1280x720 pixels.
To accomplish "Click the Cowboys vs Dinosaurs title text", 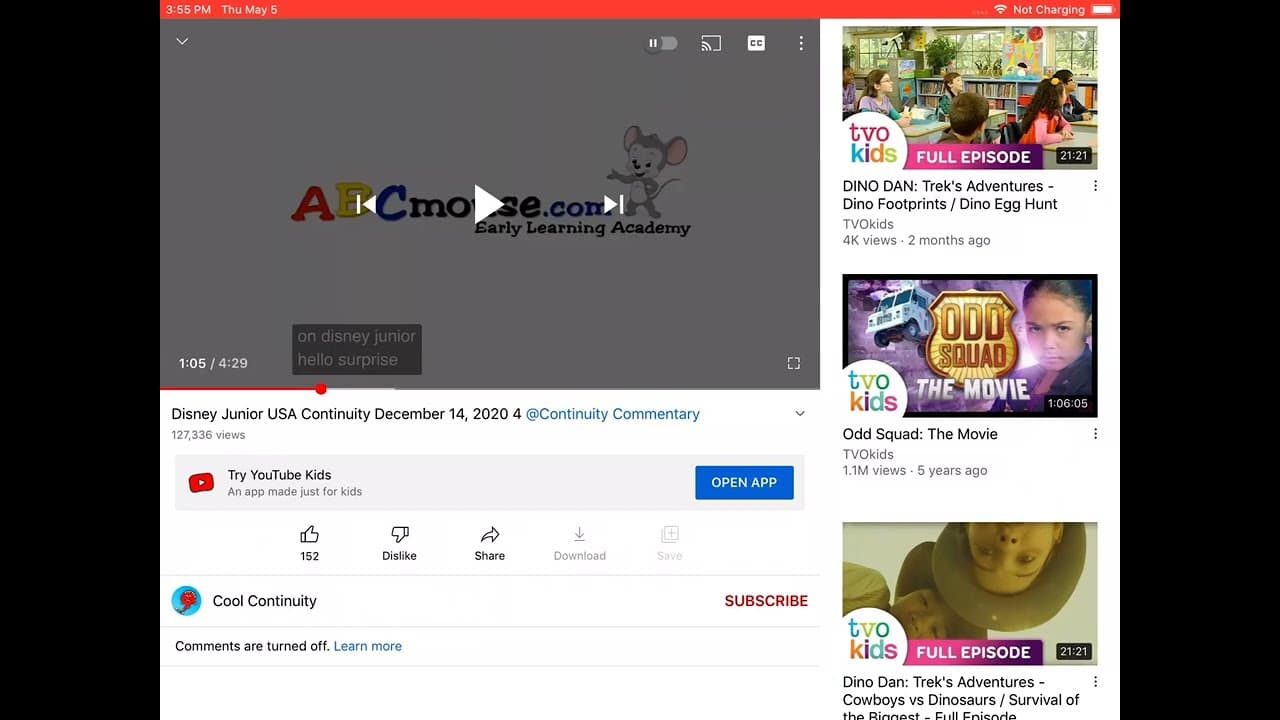I will 961,699.
